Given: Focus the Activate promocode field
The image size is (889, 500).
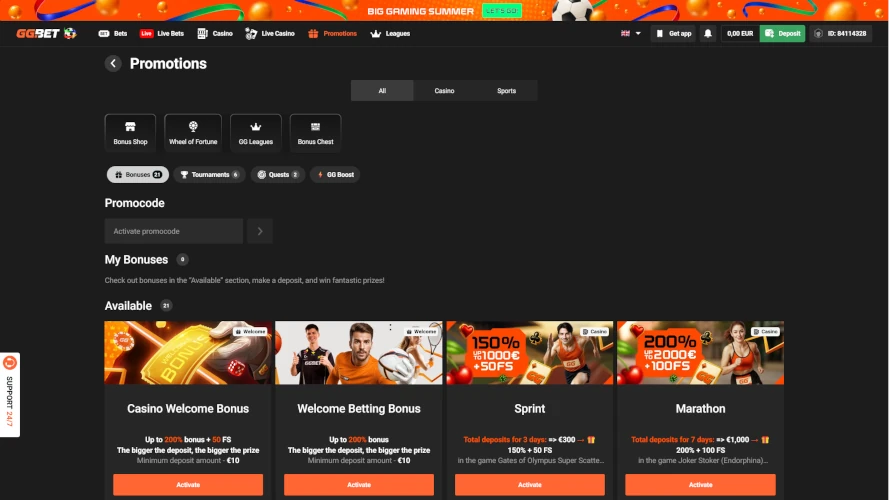Looking at the screenshot, I should (173, 231).
